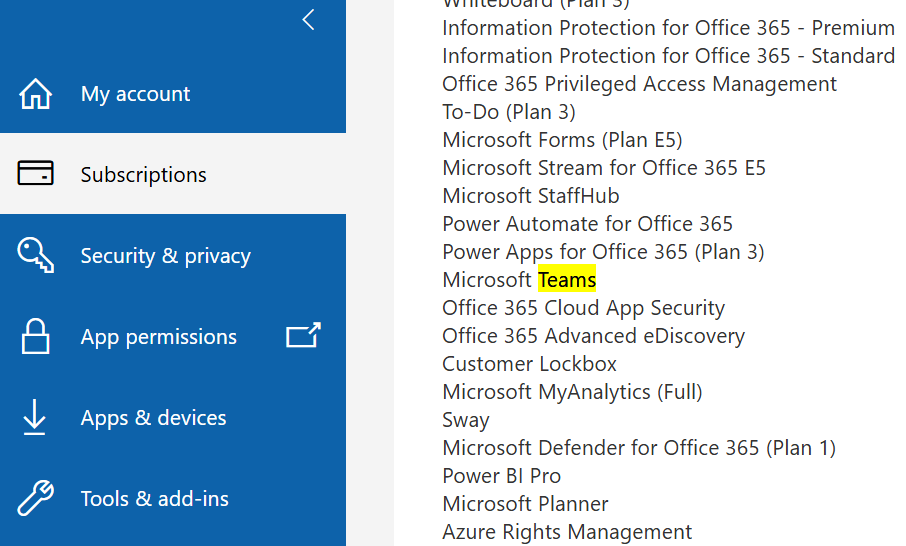
Task: Click the highlighted Microsoft Teams entry
Action: 519,280
